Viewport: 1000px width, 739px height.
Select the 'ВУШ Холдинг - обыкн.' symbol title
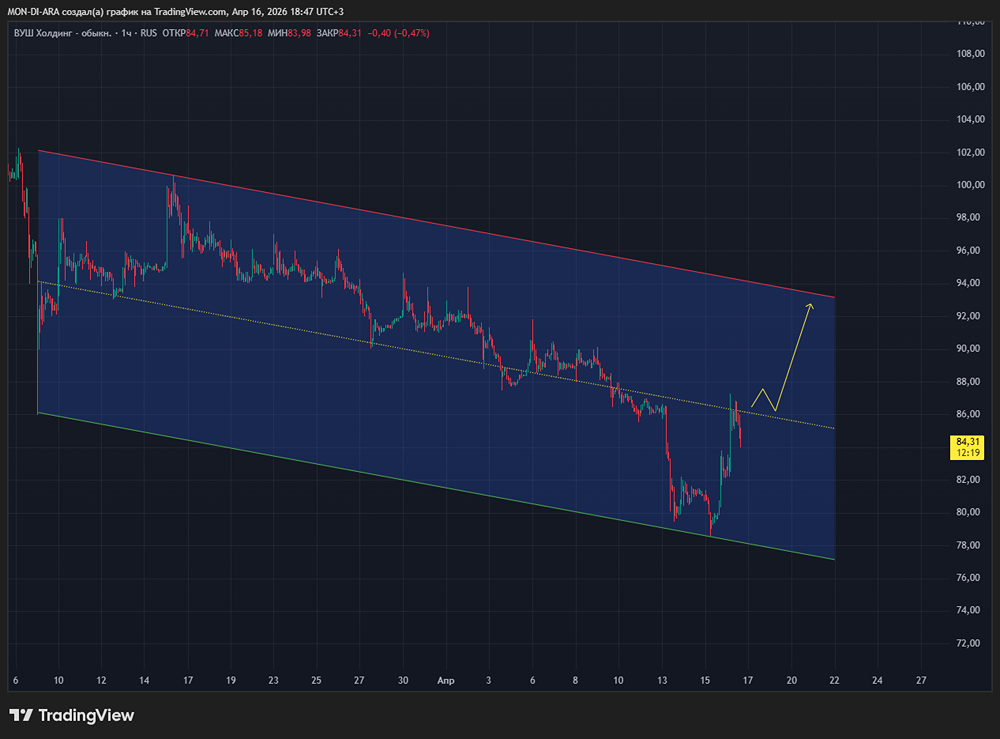click(62, 33)
